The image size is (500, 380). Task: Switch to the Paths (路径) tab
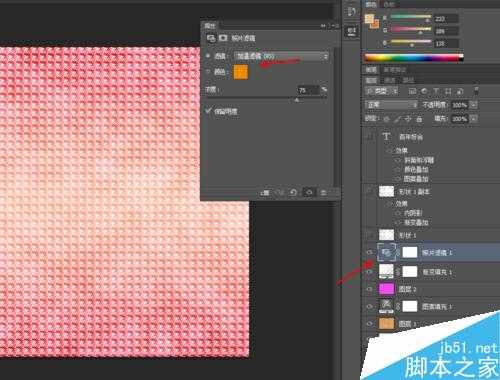(x=408, y=80)
